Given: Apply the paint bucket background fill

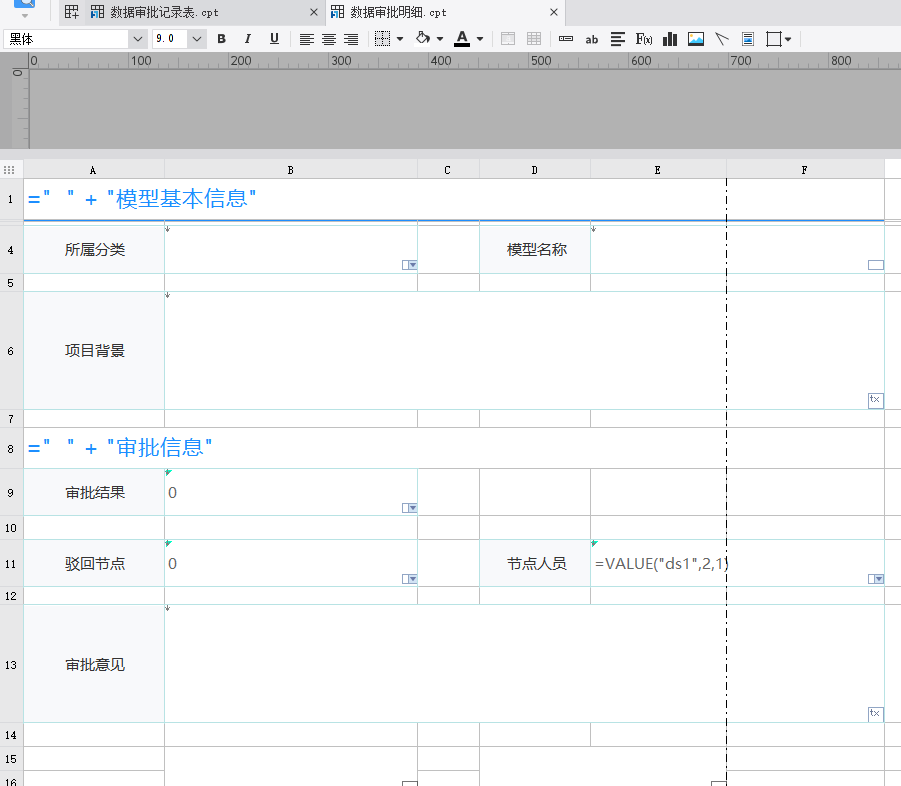Looking at the screenshot, I should (x=423, y=38).
